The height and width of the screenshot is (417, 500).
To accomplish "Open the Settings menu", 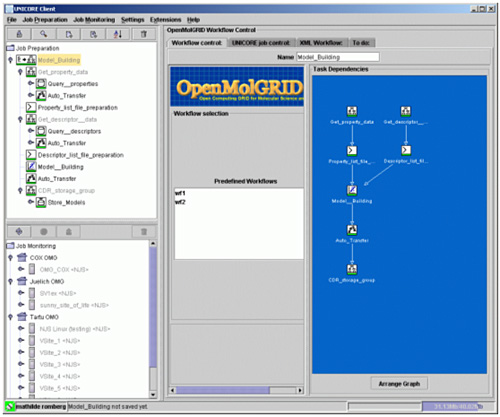I will pyautogui.click(x=132, y=20).
